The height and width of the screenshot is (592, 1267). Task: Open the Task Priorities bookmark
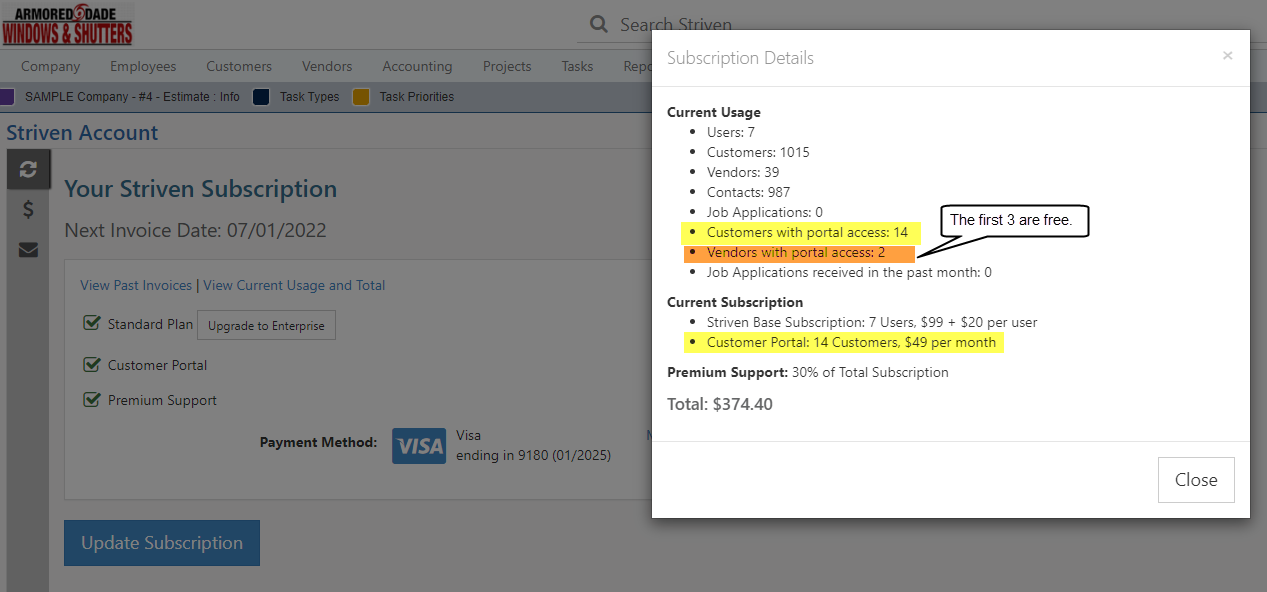coord(416,97)
